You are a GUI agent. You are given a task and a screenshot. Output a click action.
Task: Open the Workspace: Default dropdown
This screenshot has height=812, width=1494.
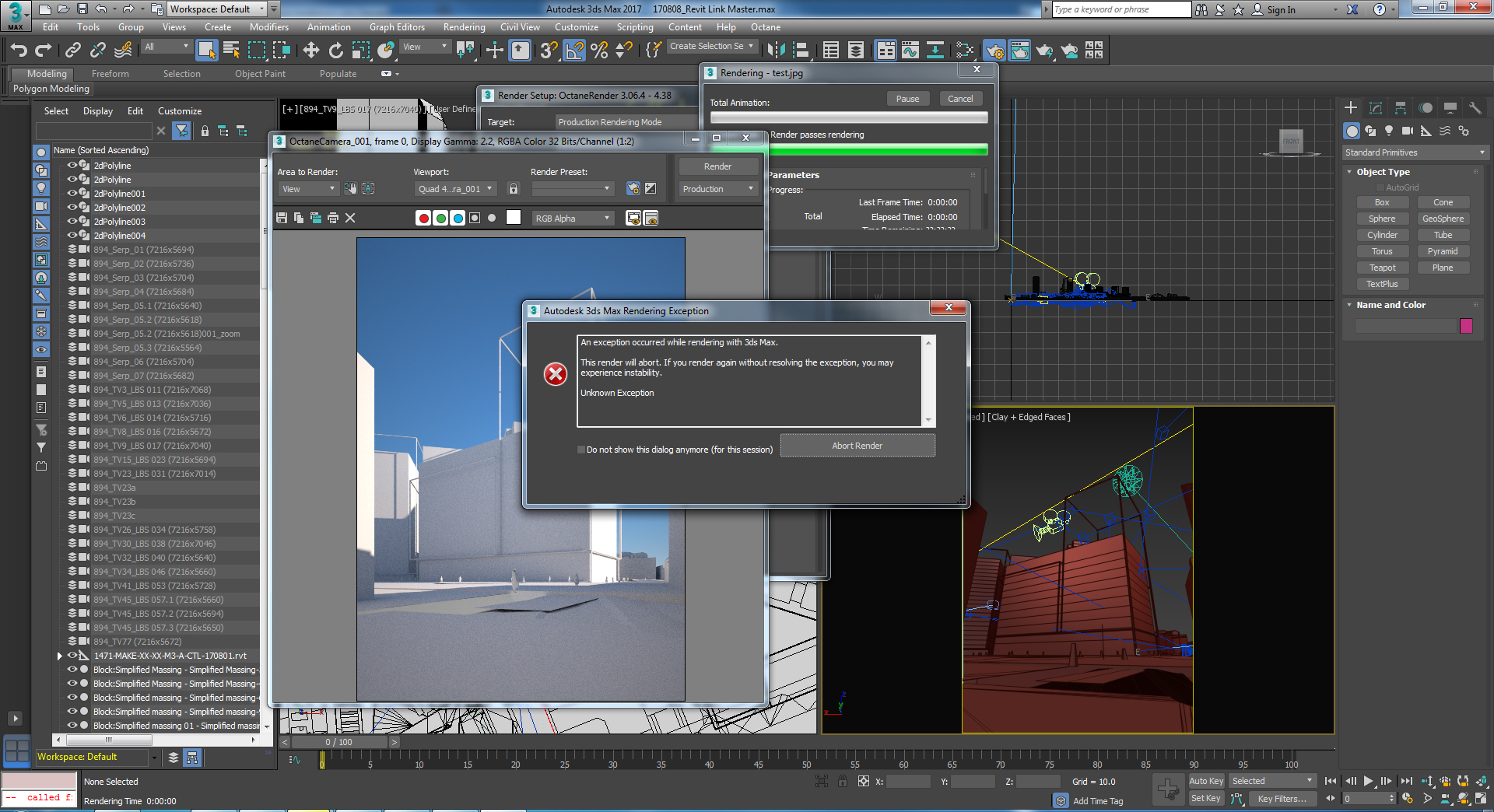(x=217, y=9)
